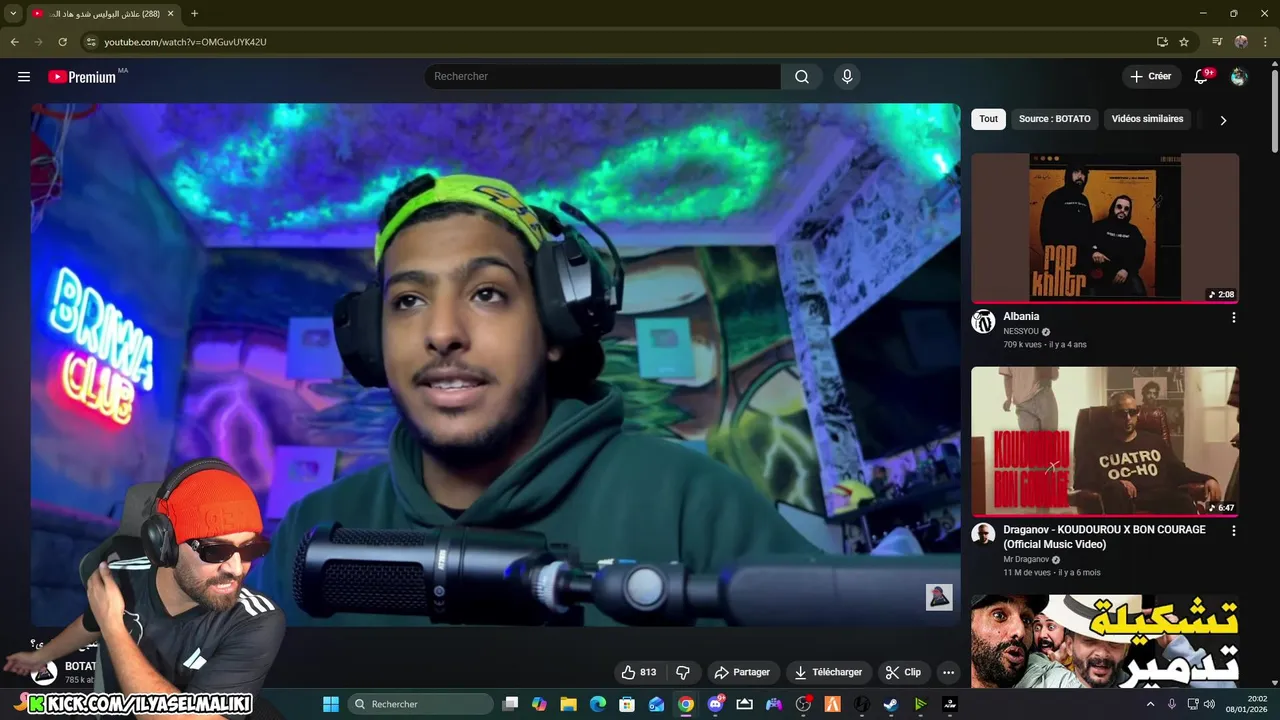1280x720 pixels.
Task: Open a new browser tab
Action: click(194, 13)
